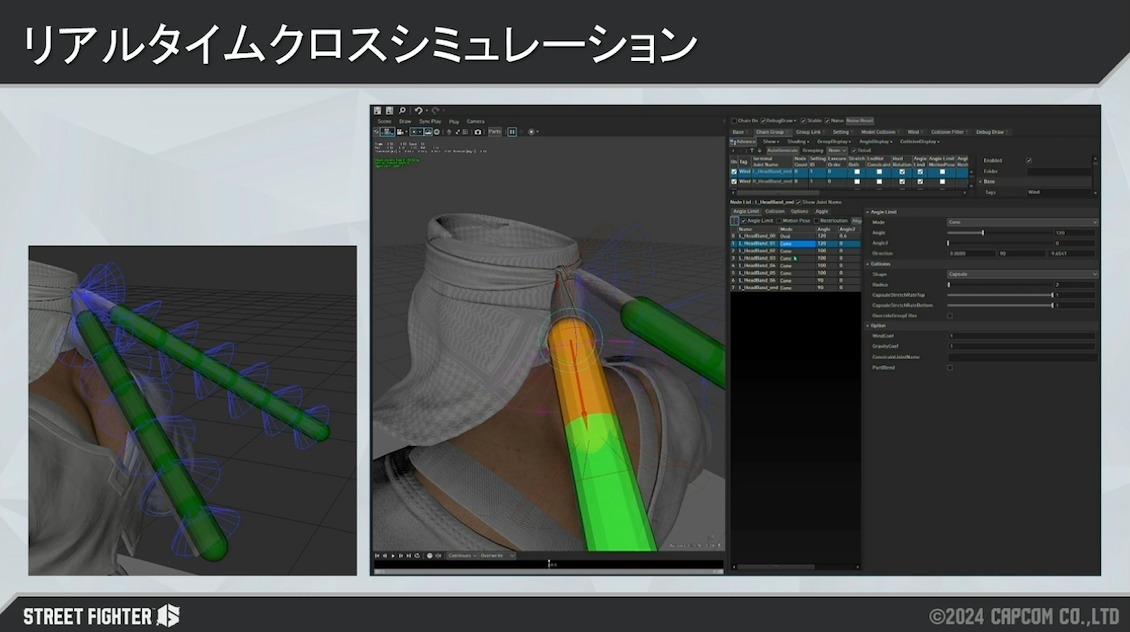1130x632 pixels.
Task: Click the Noise Reset button
Action: [x=860, y=121]
